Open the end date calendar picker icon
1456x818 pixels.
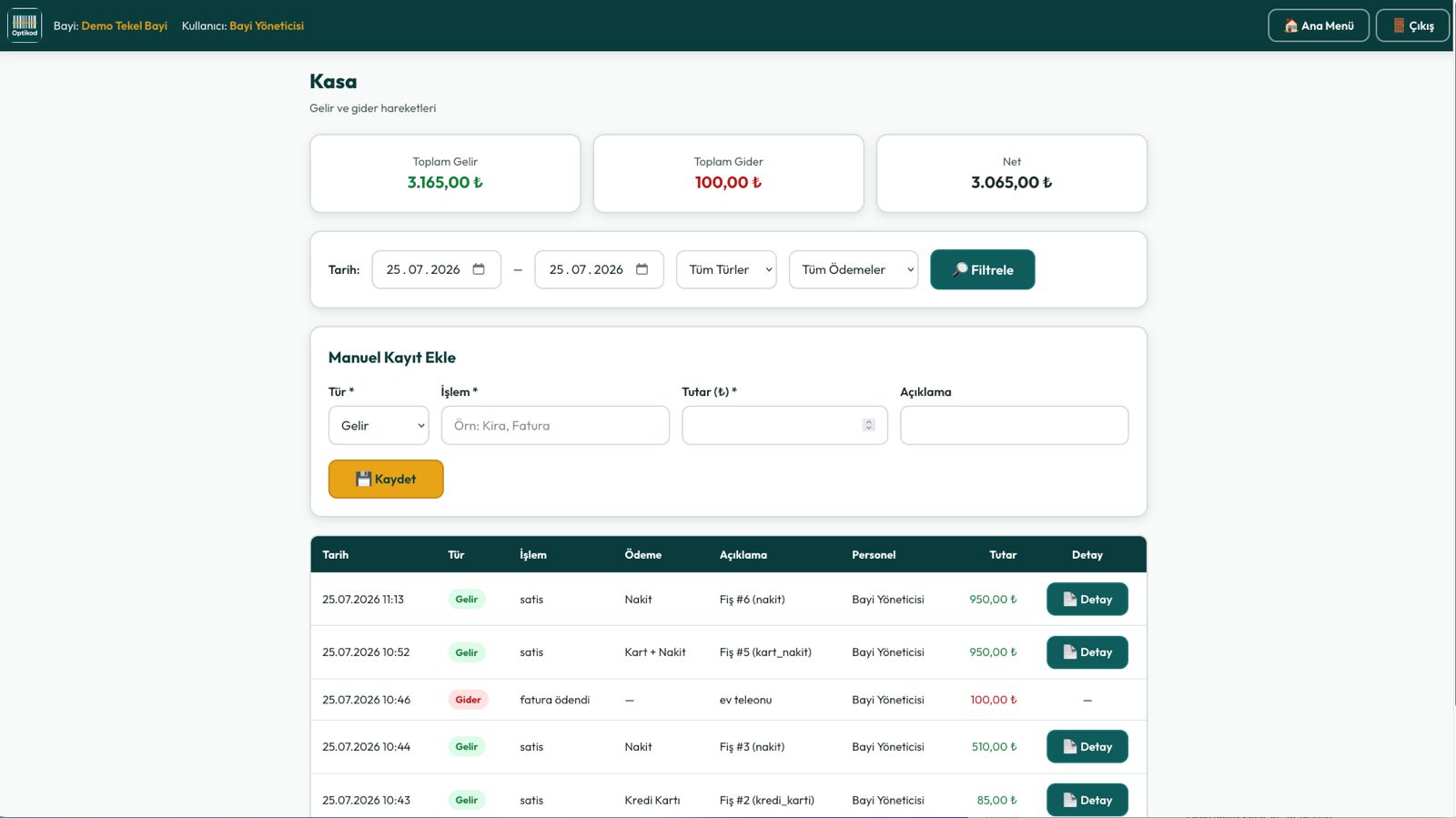point(642,269)
